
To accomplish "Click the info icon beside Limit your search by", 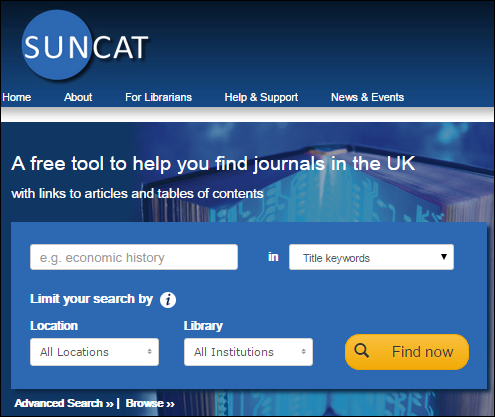I will (x=168, y=300).
